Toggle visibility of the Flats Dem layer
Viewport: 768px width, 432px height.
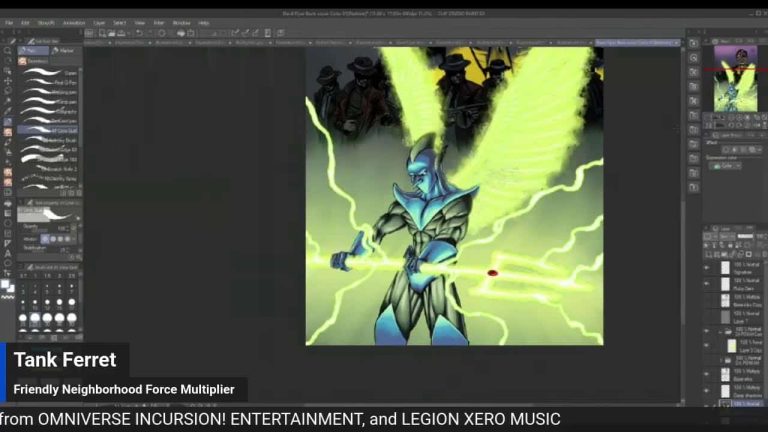pos(707,284)
